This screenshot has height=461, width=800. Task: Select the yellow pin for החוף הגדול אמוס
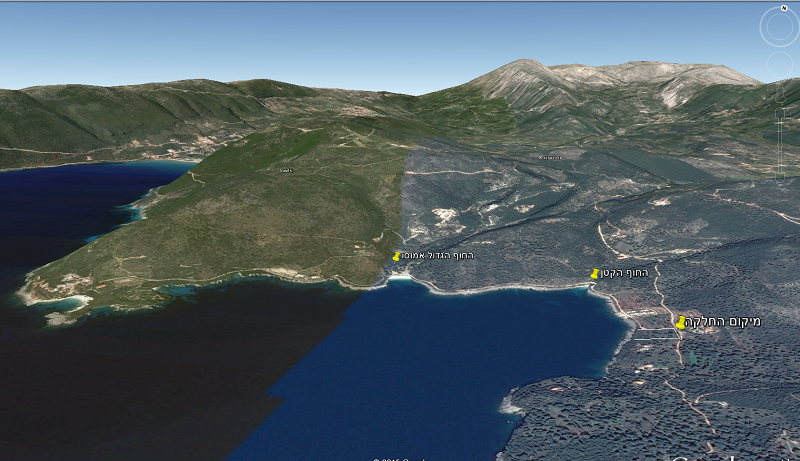[396, 257]
